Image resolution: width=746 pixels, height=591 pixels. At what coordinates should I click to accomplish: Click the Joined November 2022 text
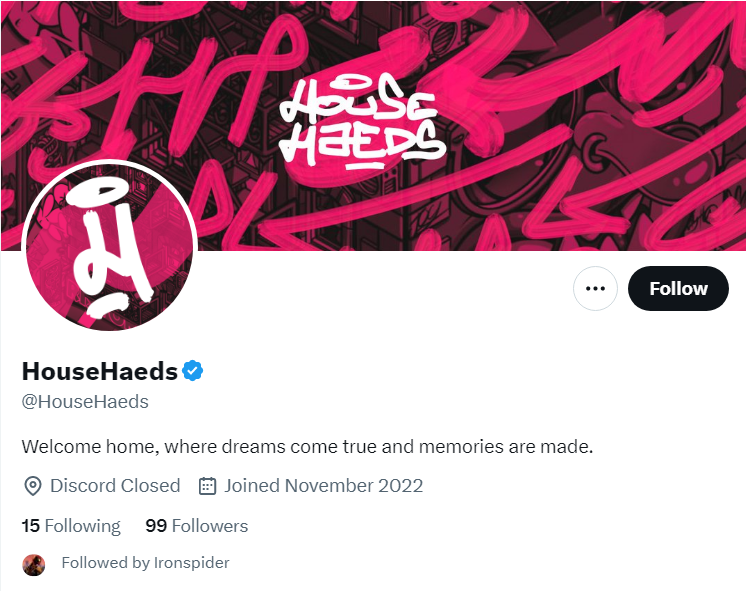[x=324, y=486]
